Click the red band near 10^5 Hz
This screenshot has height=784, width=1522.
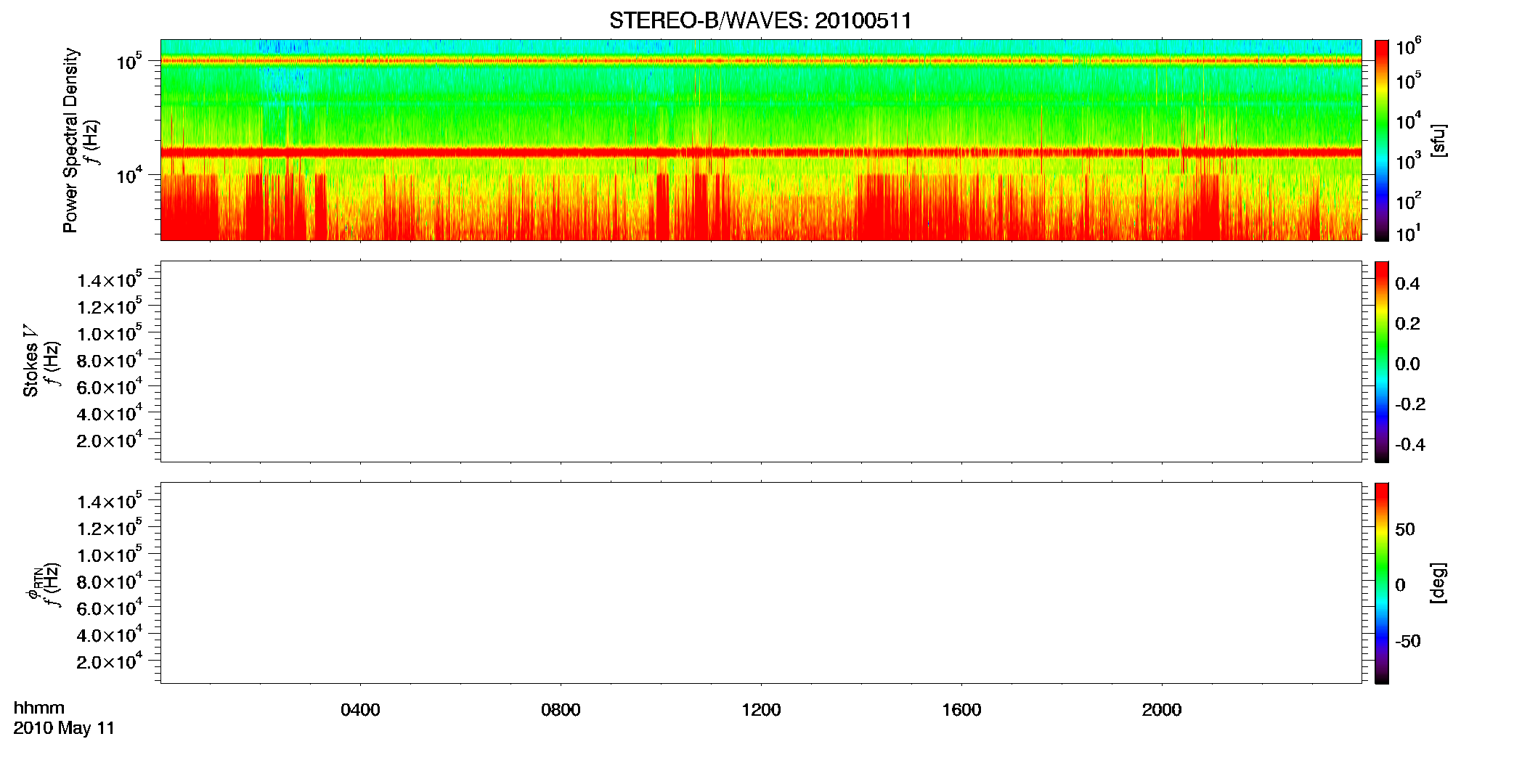coord(761,61)
